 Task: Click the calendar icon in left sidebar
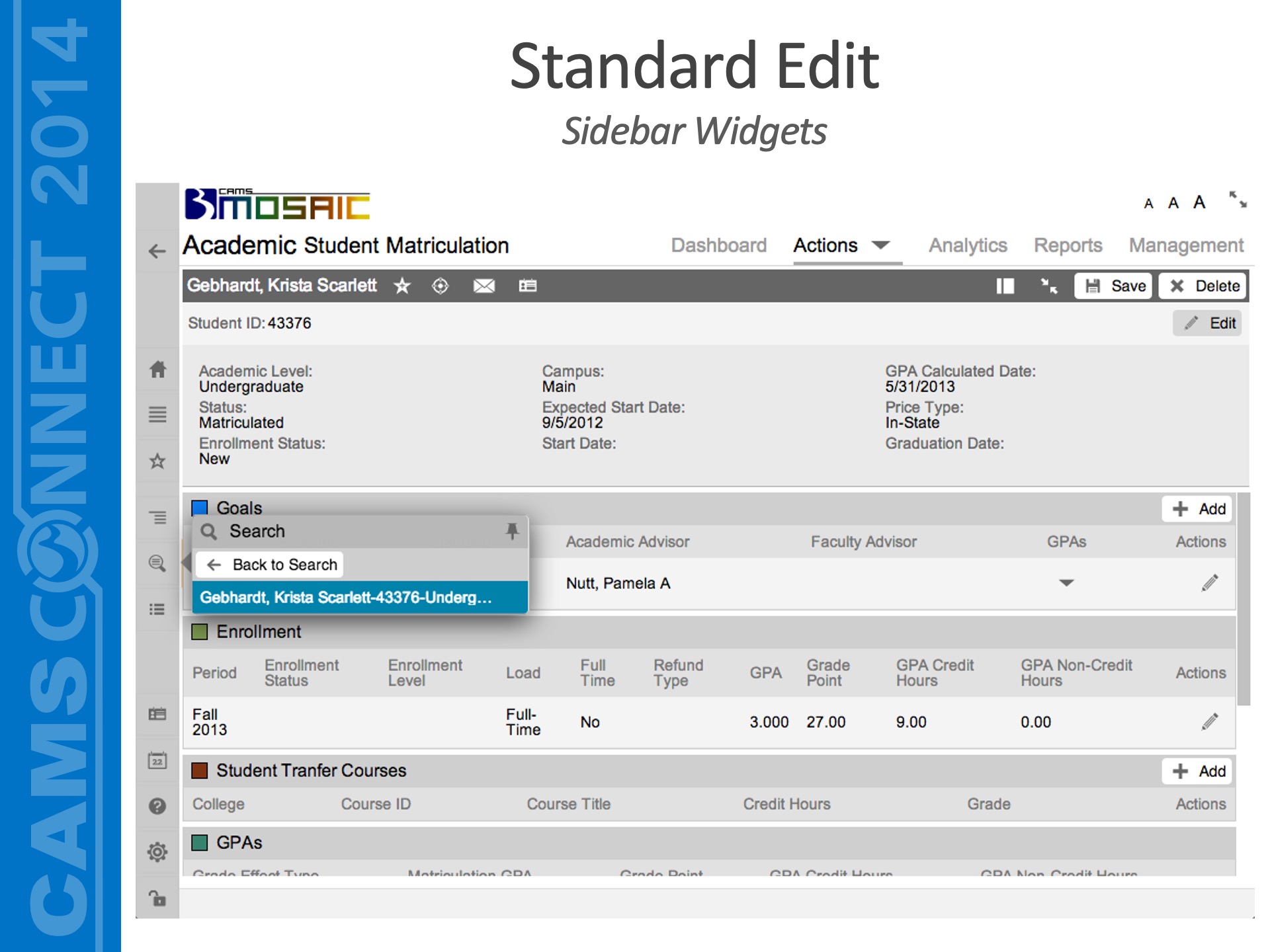click(157, 760)
